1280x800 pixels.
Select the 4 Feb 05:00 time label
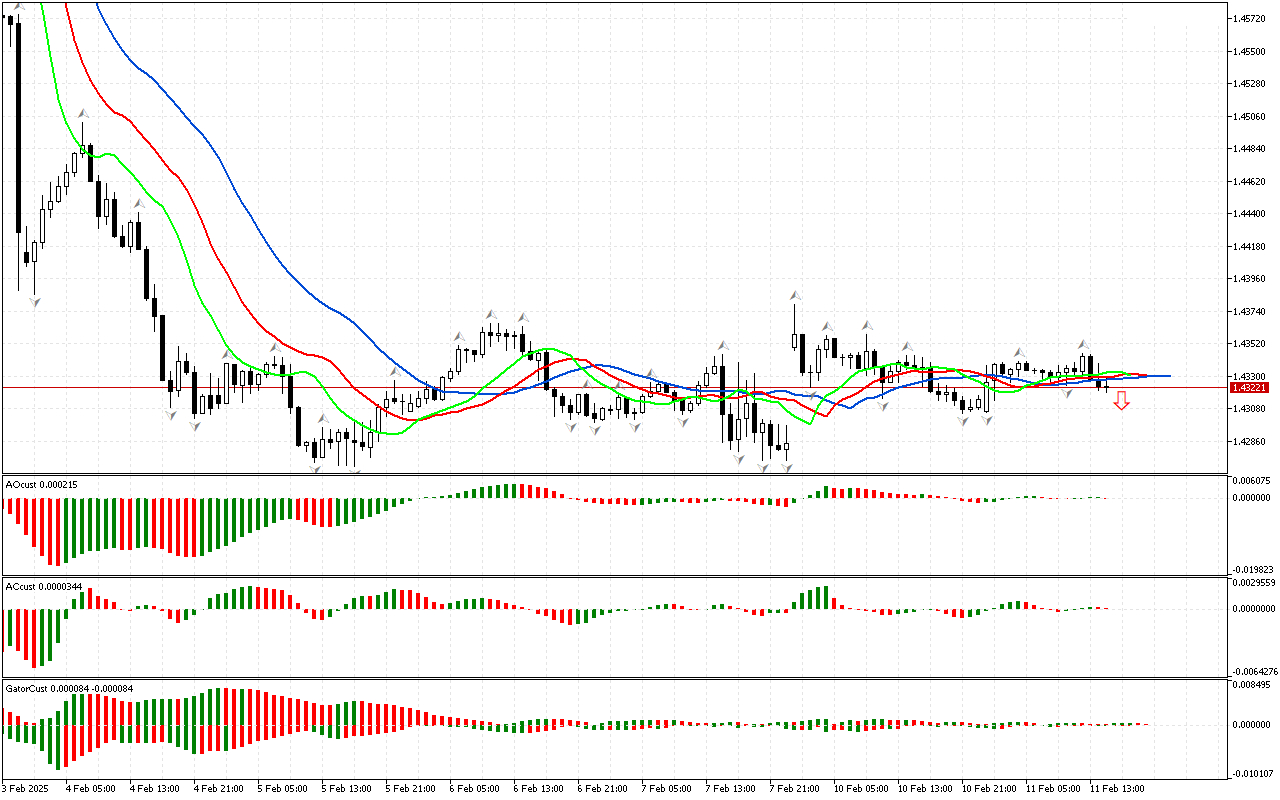coord(91,788)
